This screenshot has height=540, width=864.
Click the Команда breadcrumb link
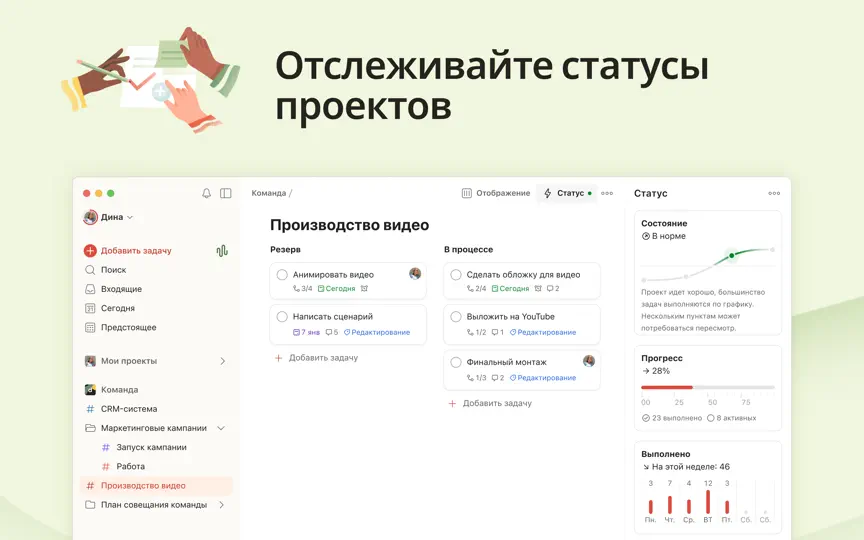coord(268,193)
